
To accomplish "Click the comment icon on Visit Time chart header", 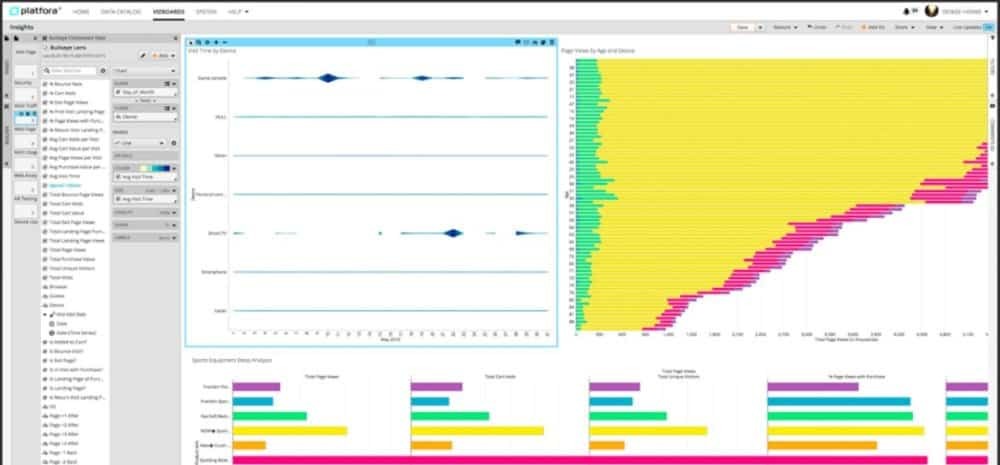I will [516, 42].
